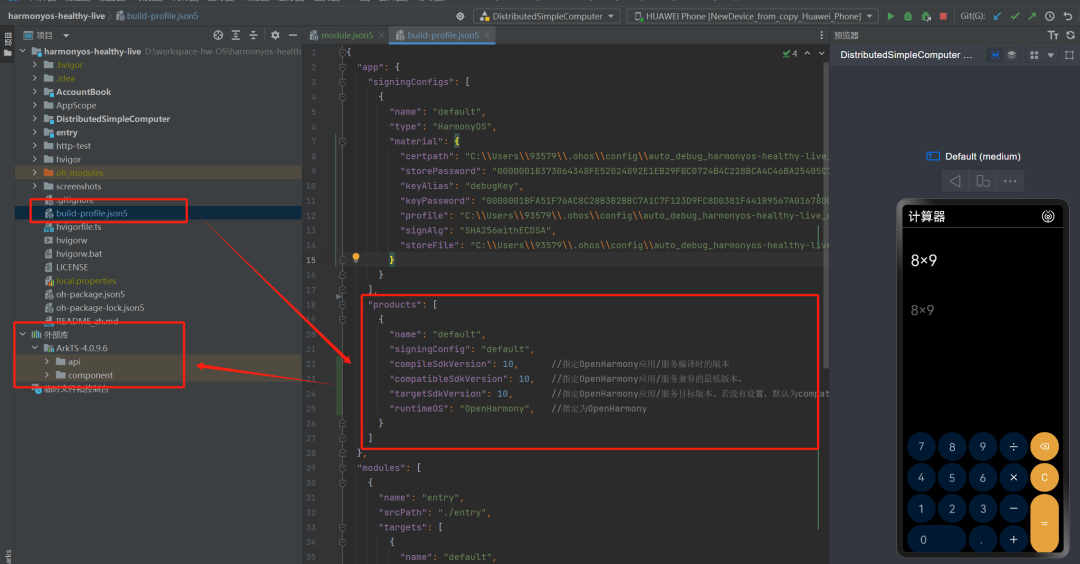1080x564 pixels.
Task: Click build-profile.json5 breadcrumb in navigation bar
Action: 157,16
